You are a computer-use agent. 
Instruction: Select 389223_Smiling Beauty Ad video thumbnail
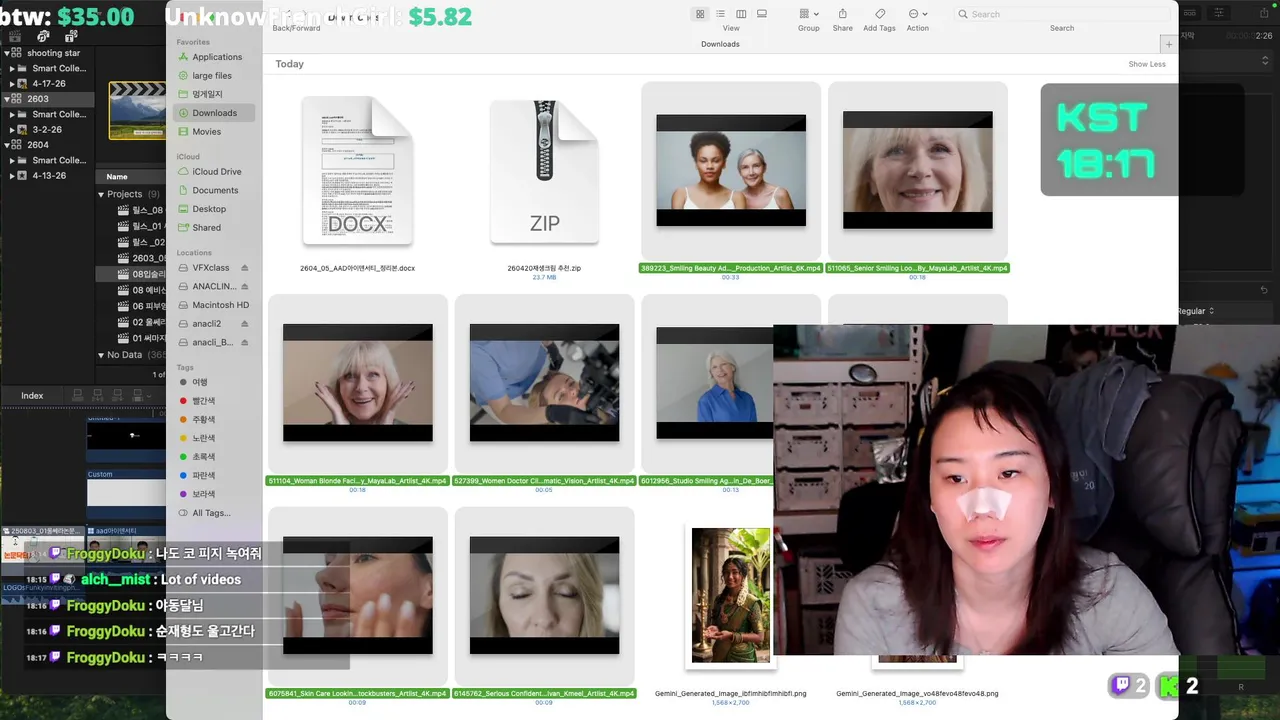coord(731,171)
